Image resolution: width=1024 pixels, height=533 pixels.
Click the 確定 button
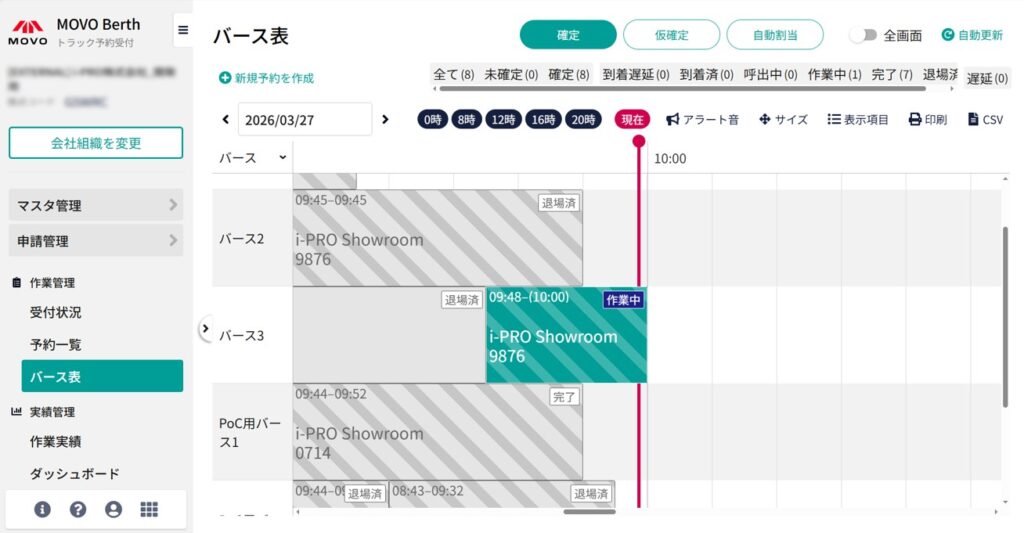(x=568, y=35)
